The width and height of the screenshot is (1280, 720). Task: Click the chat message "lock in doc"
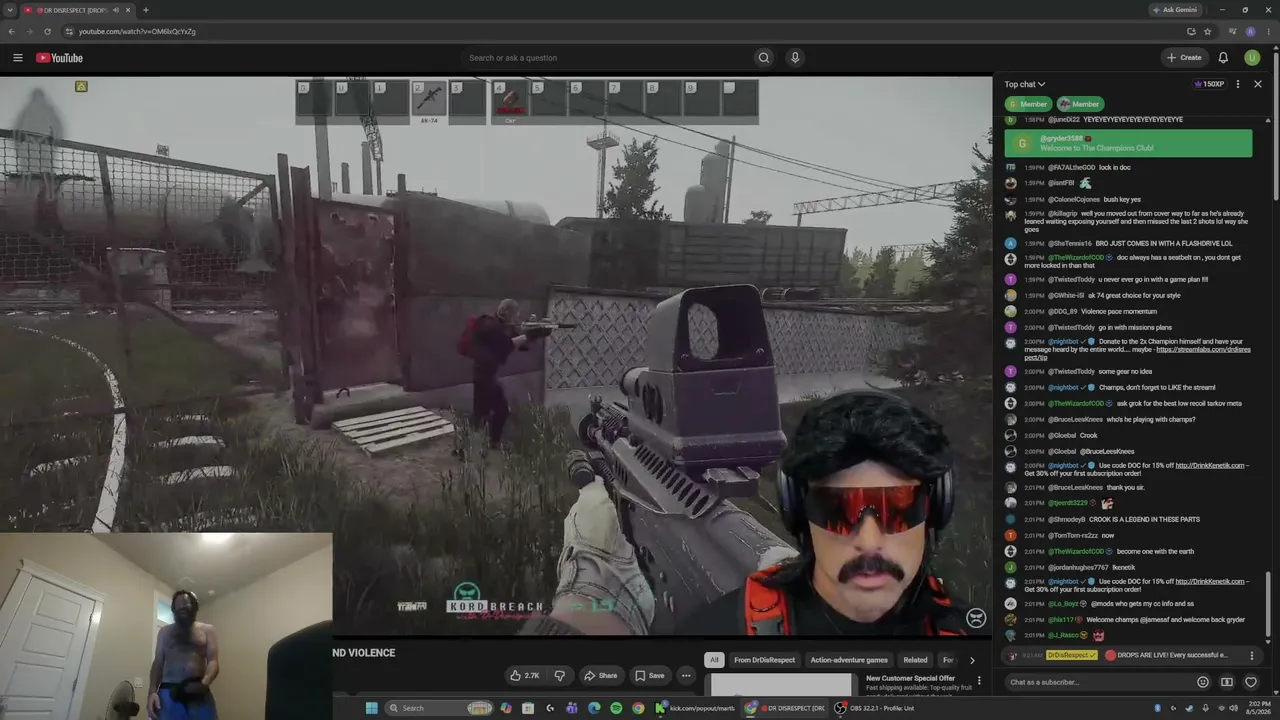point(1115,168)
